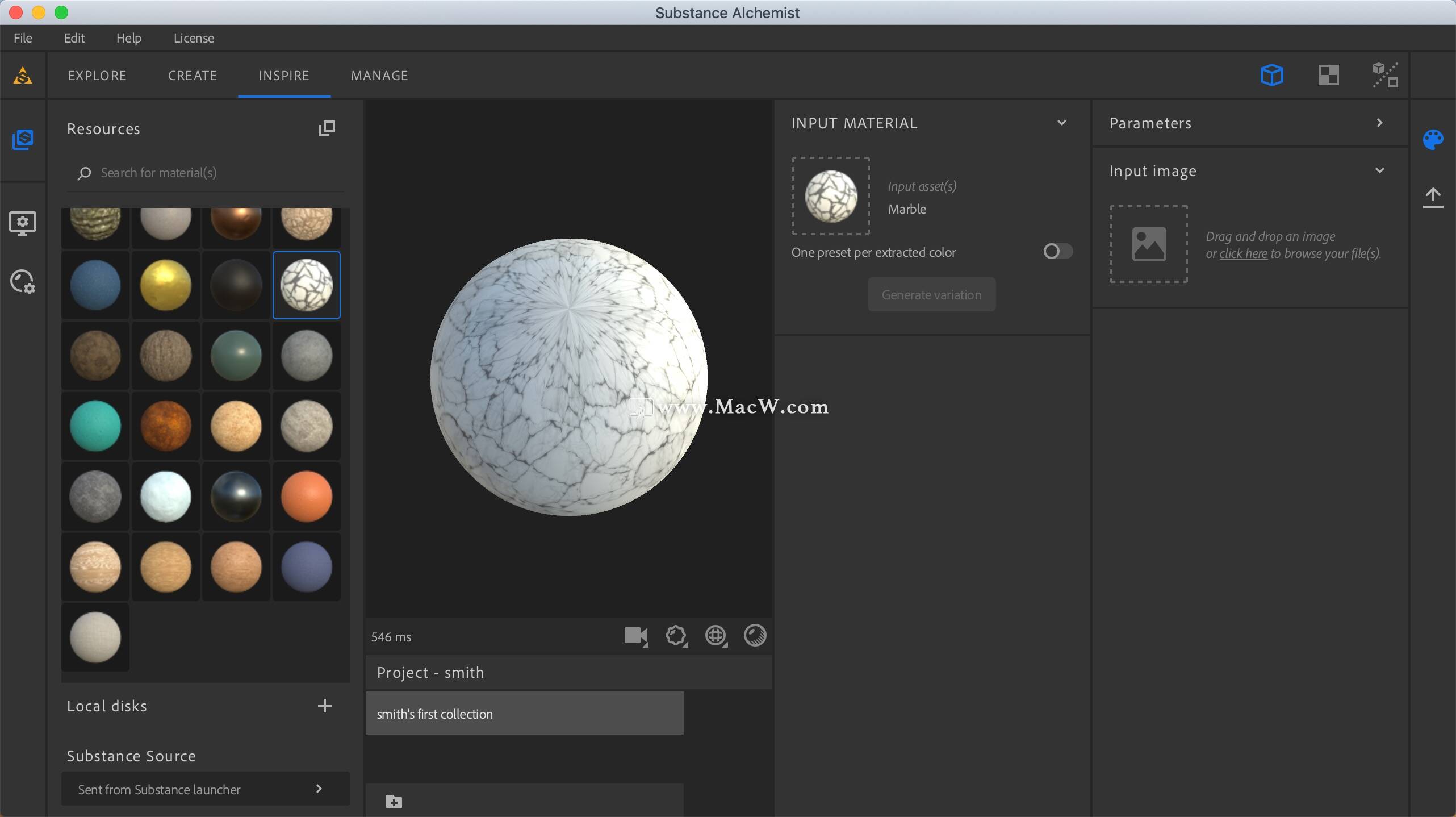
Task: Switch to 3D view cube icon
Action: (x=1271, y=75)
